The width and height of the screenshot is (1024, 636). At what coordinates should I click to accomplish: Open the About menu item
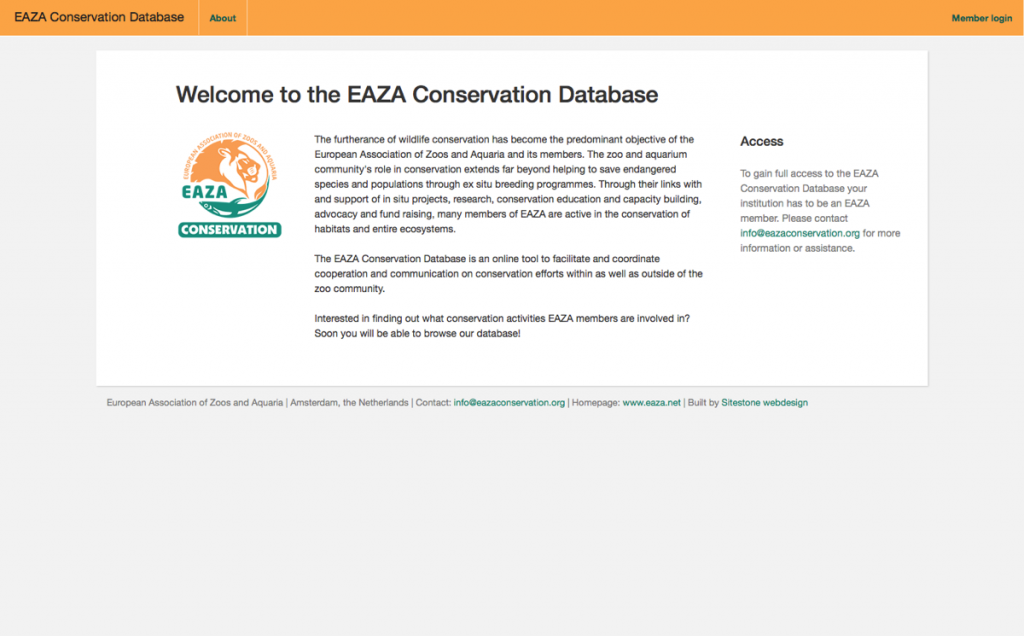pos(223,18)
